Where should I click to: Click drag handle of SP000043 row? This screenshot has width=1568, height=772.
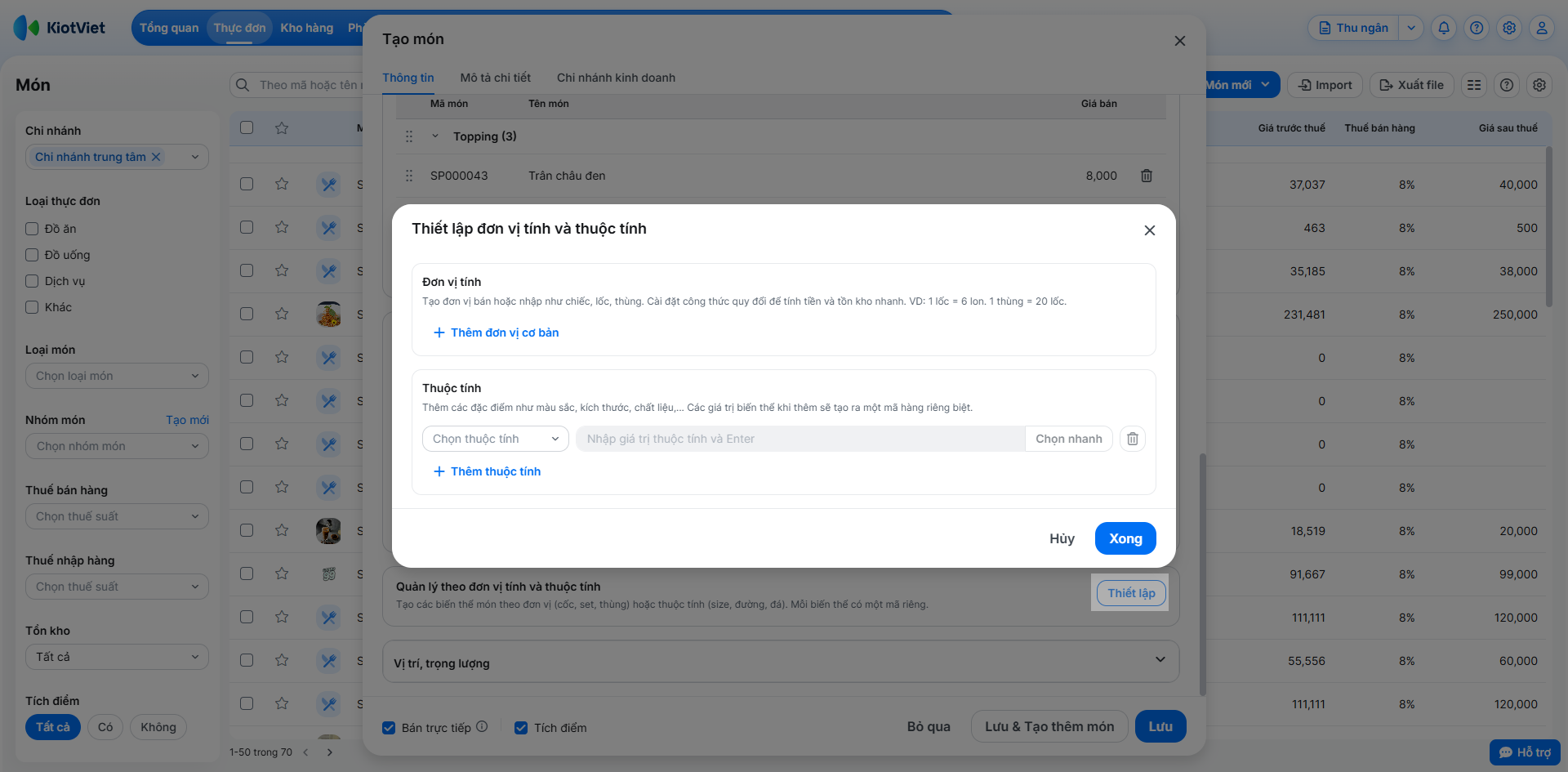pos(409,176)
